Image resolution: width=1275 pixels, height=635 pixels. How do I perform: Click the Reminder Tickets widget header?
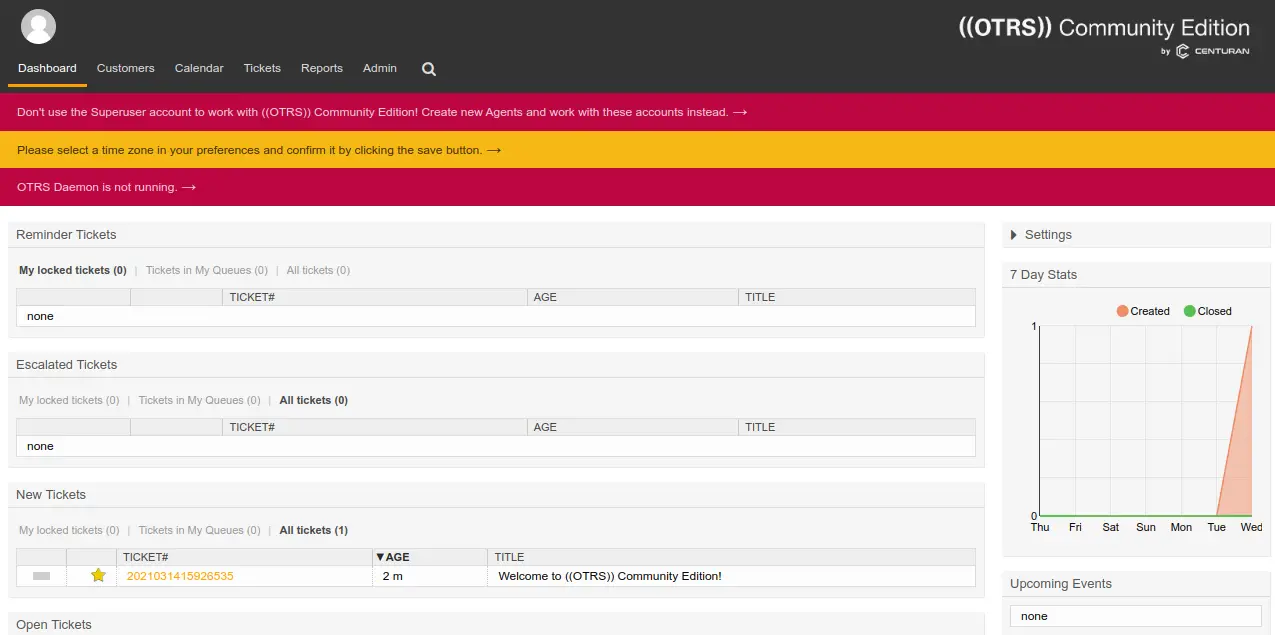(496, 235)
